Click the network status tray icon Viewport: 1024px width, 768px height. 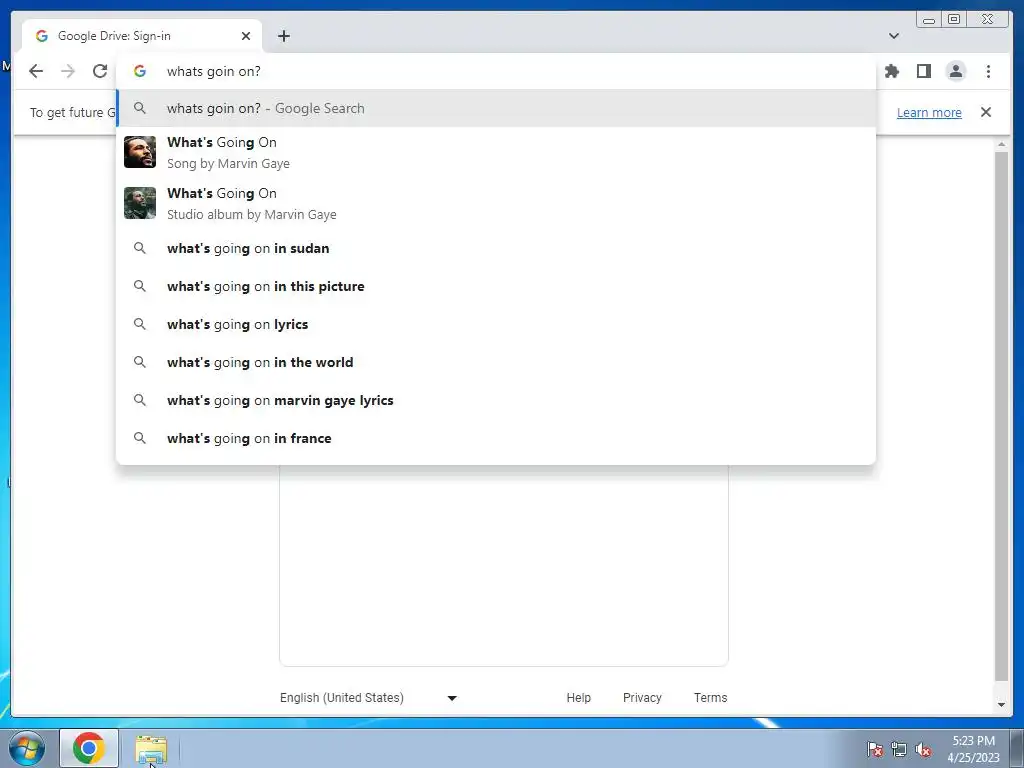point(899,749)
